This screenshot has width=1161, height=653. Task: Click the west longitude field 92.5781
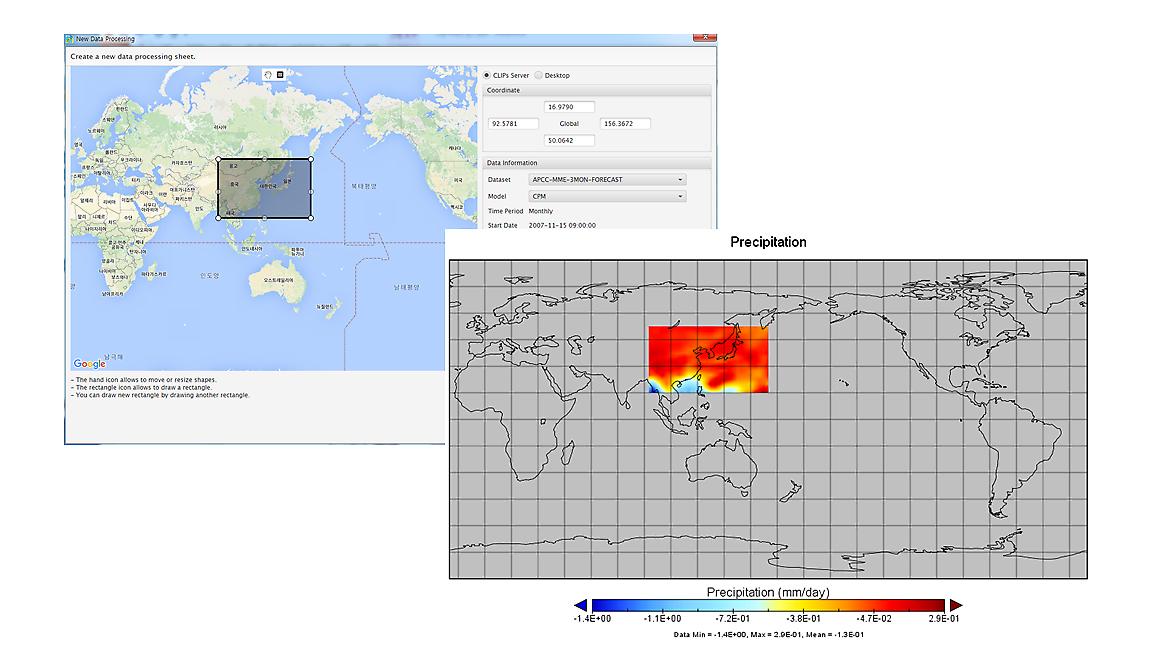[x=512, y=124]
